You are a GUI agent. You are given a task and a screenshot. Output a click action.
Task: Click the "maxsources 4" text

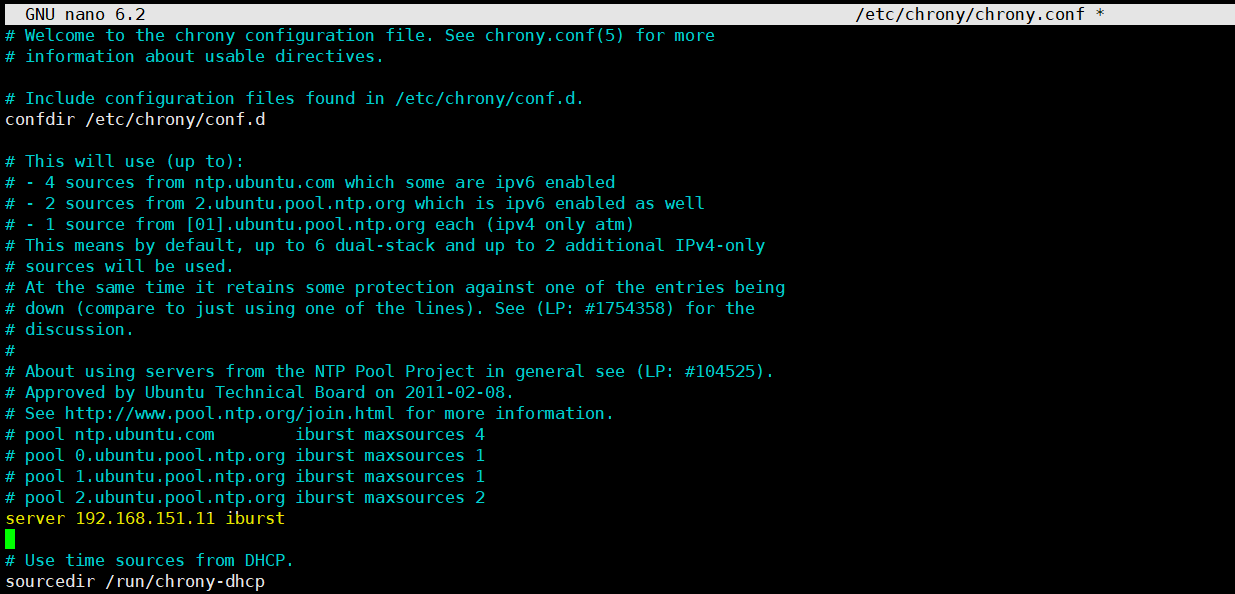425,435
